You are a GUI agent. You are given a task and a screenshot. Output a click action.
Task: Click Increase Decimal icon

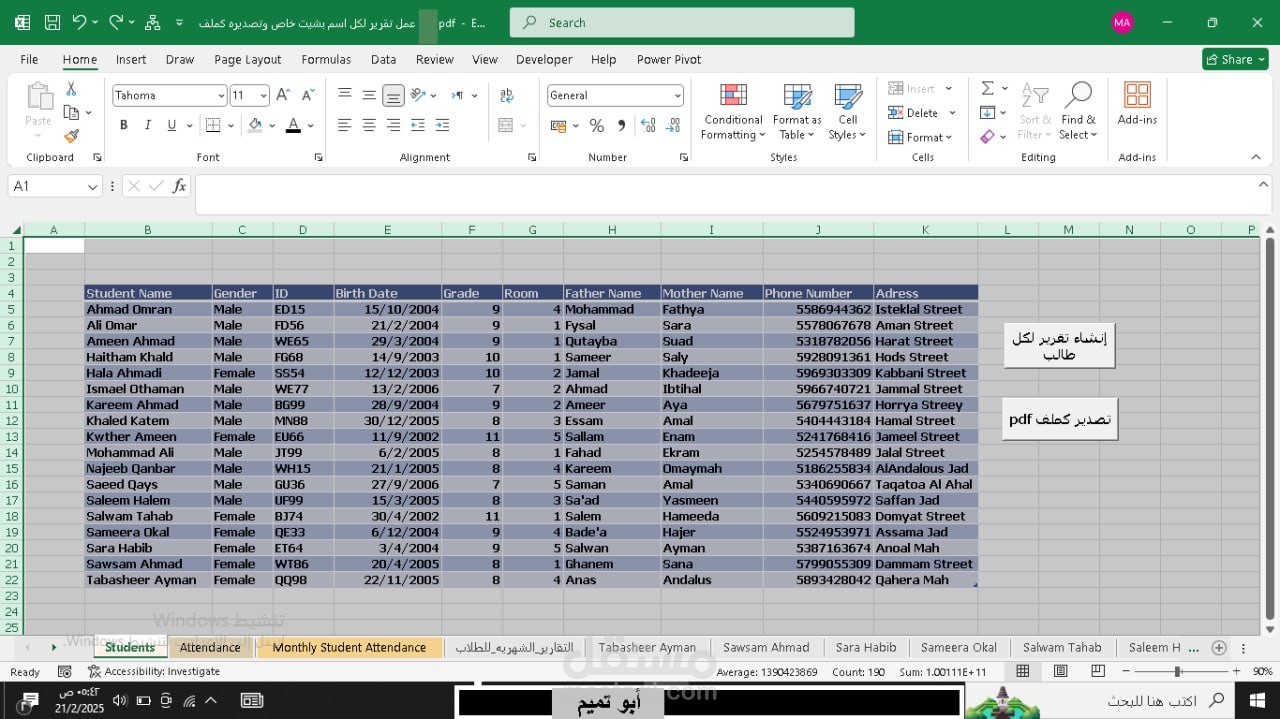[x=649, y=125]
